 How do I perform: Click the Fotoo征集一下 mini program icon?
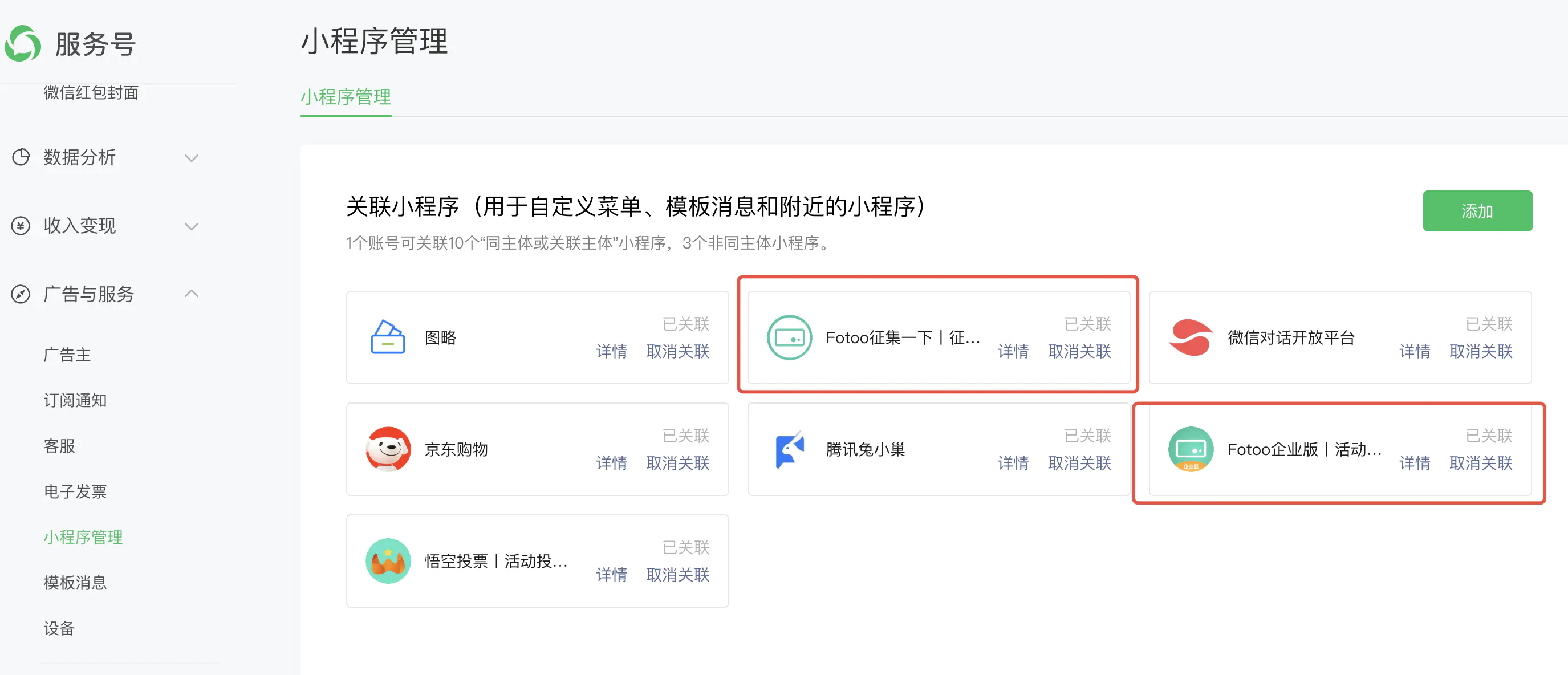click(x=790, y=337)
